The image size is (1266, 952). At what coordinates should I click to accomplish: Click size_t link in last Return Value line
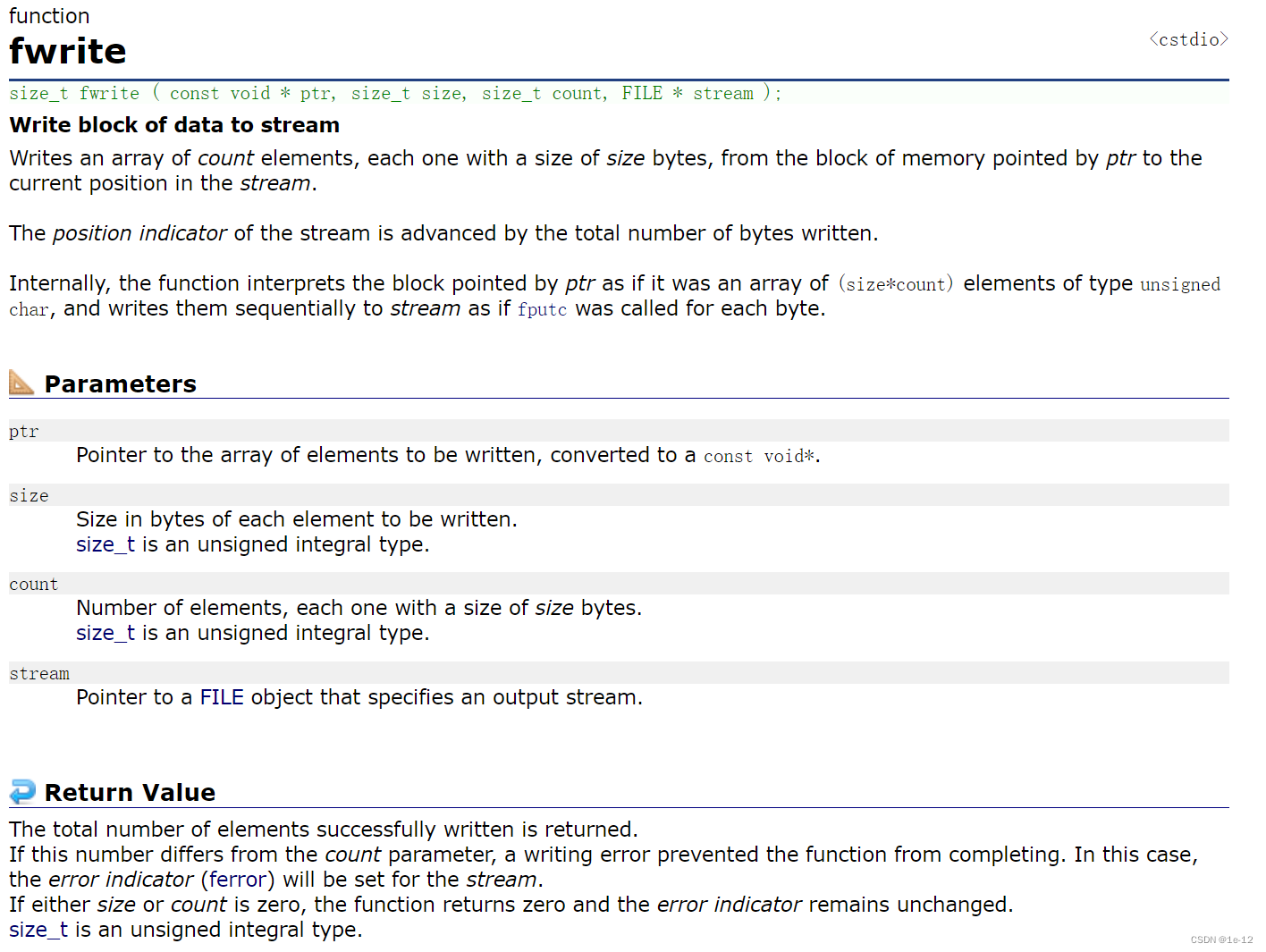(x=38, y=930)
